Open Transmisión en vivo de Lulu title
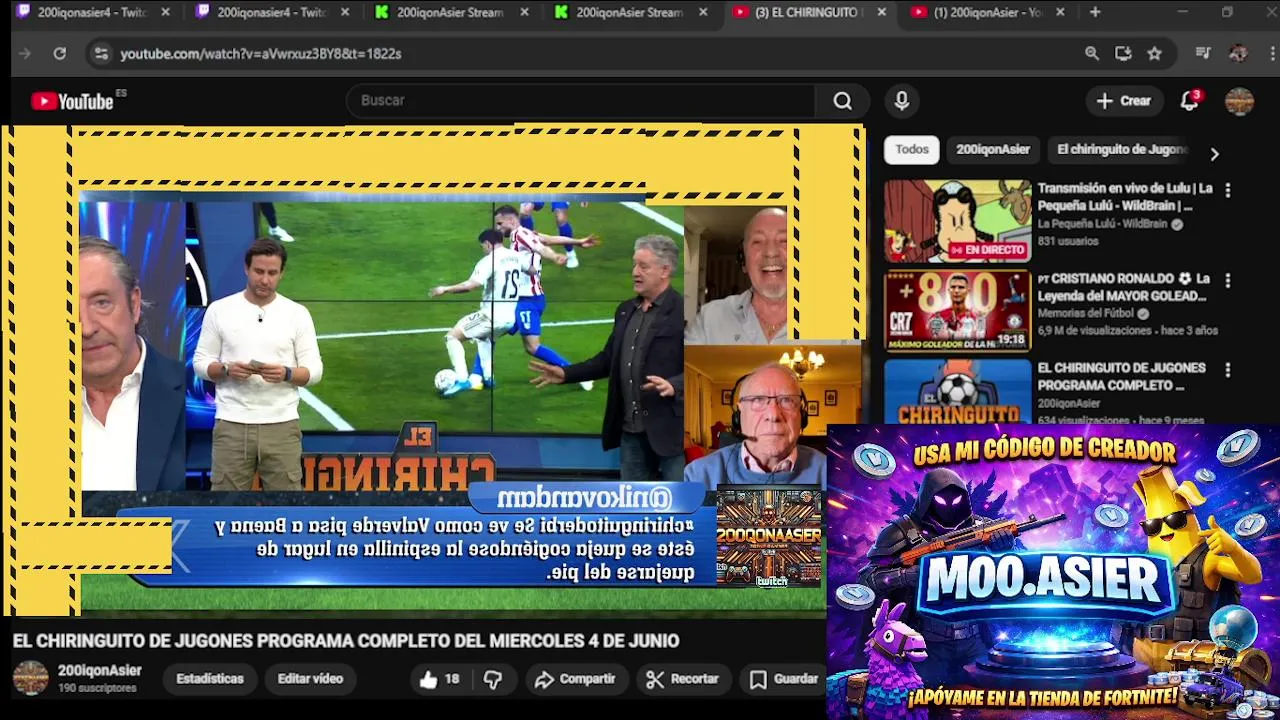Viewport: 1280px width, 720px height. 1125,197
